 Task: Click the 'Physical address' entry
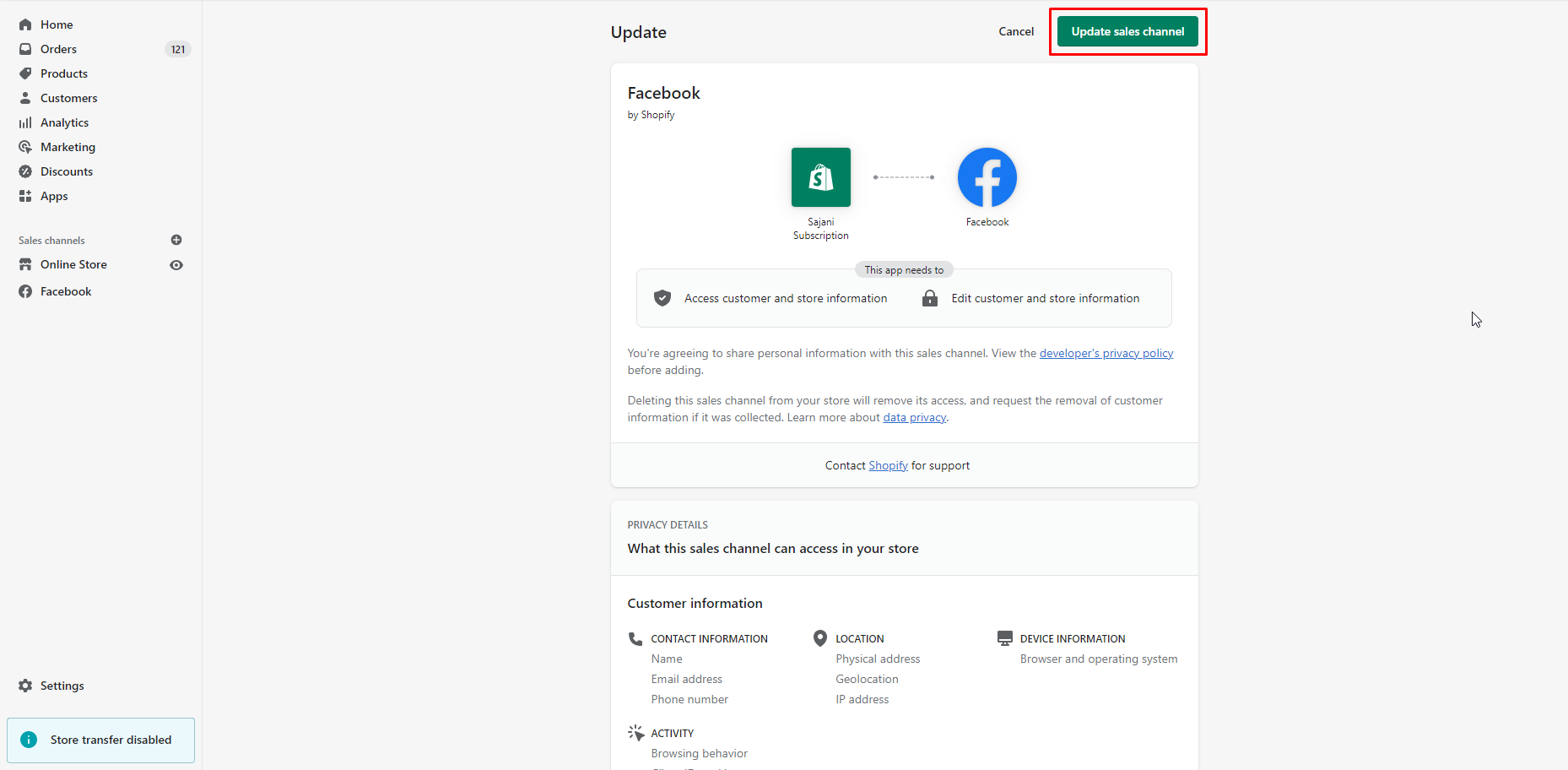click(x=878, y=659)
